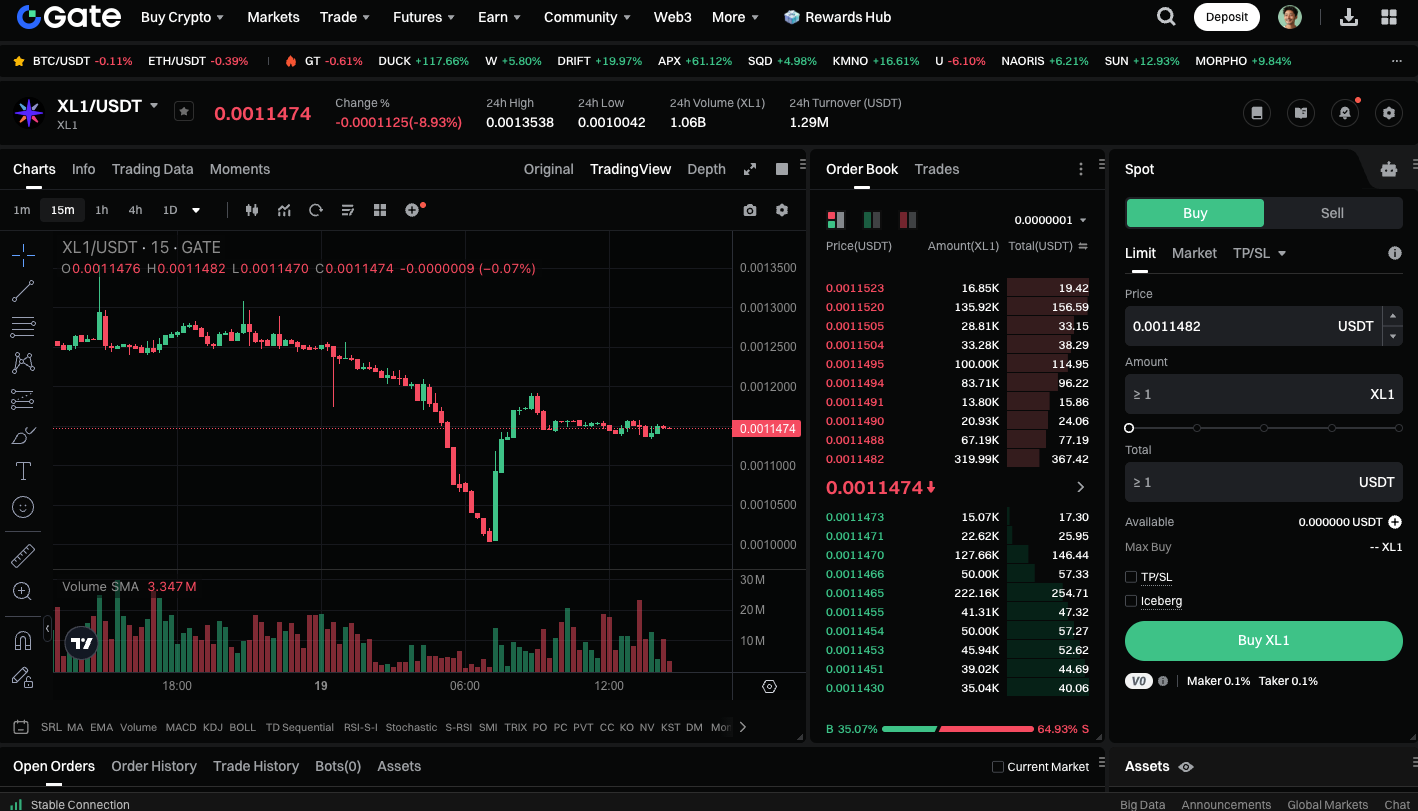This screenshot has width=1418, height=811.
Task: Open the Earn dropdown menu
Action: point(499,17)
